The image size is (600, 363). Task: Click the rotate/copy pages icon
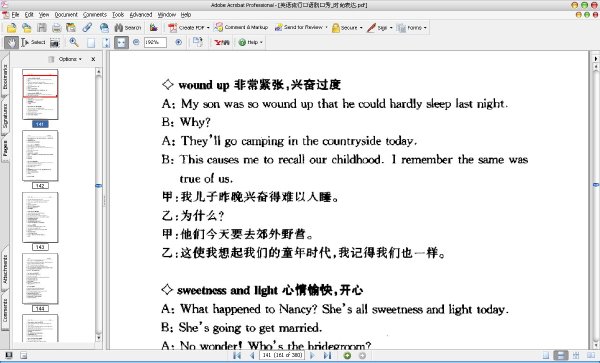tap(197, 42)
